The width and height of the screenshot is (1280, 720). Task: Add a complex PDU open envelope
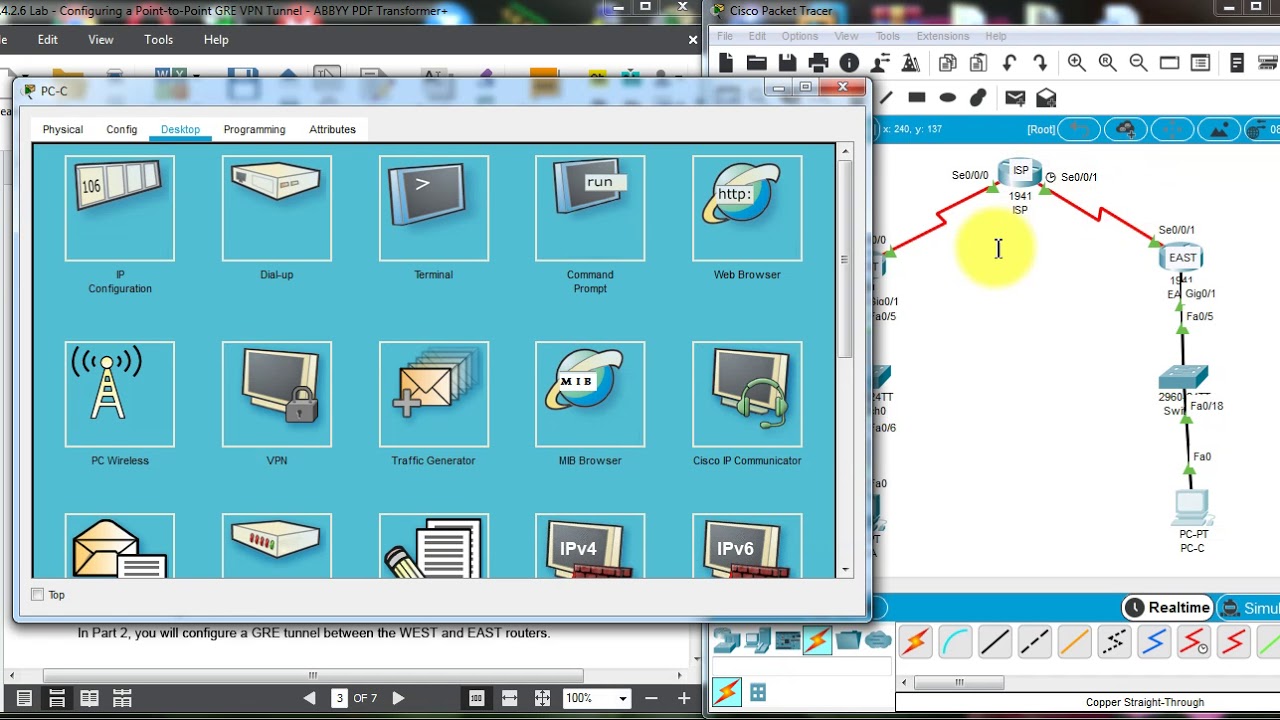pos(1046,98)
